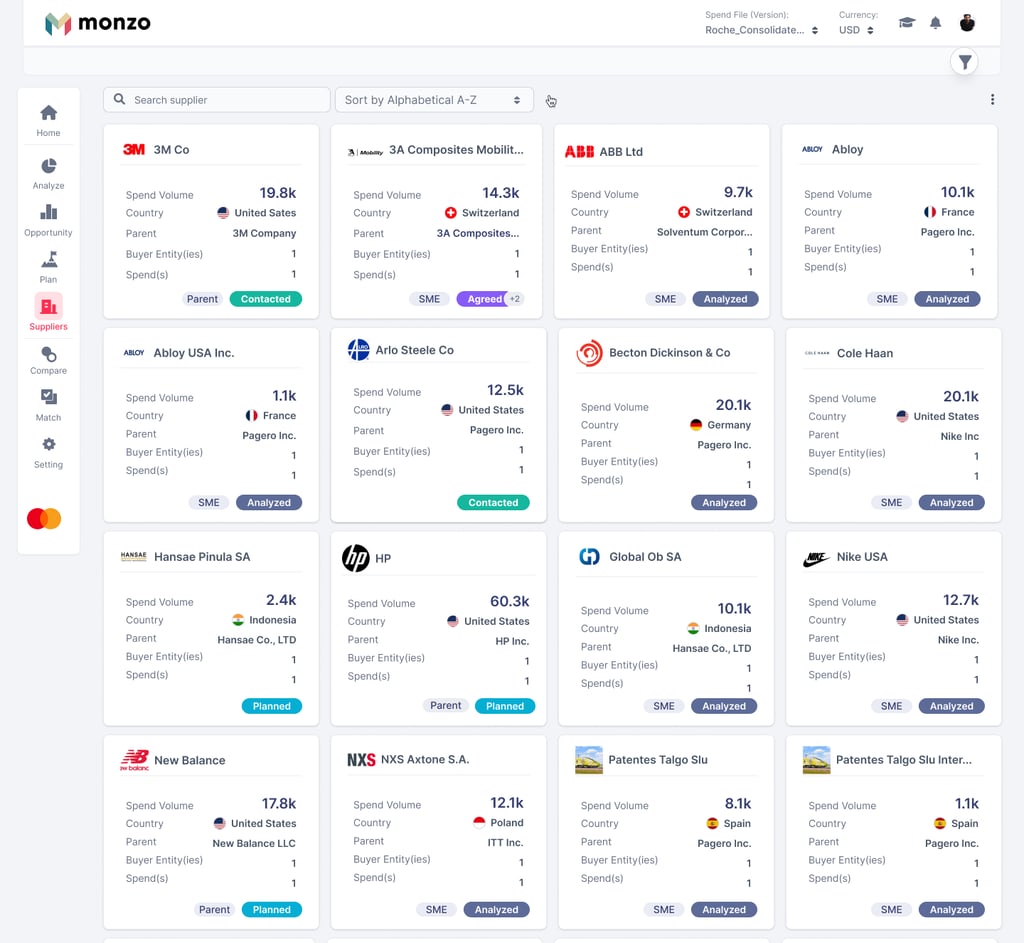The height and width of the screenshot is (943, 1024).
Task: Click the 3M Co logo
Action: [x=134, y=150]
